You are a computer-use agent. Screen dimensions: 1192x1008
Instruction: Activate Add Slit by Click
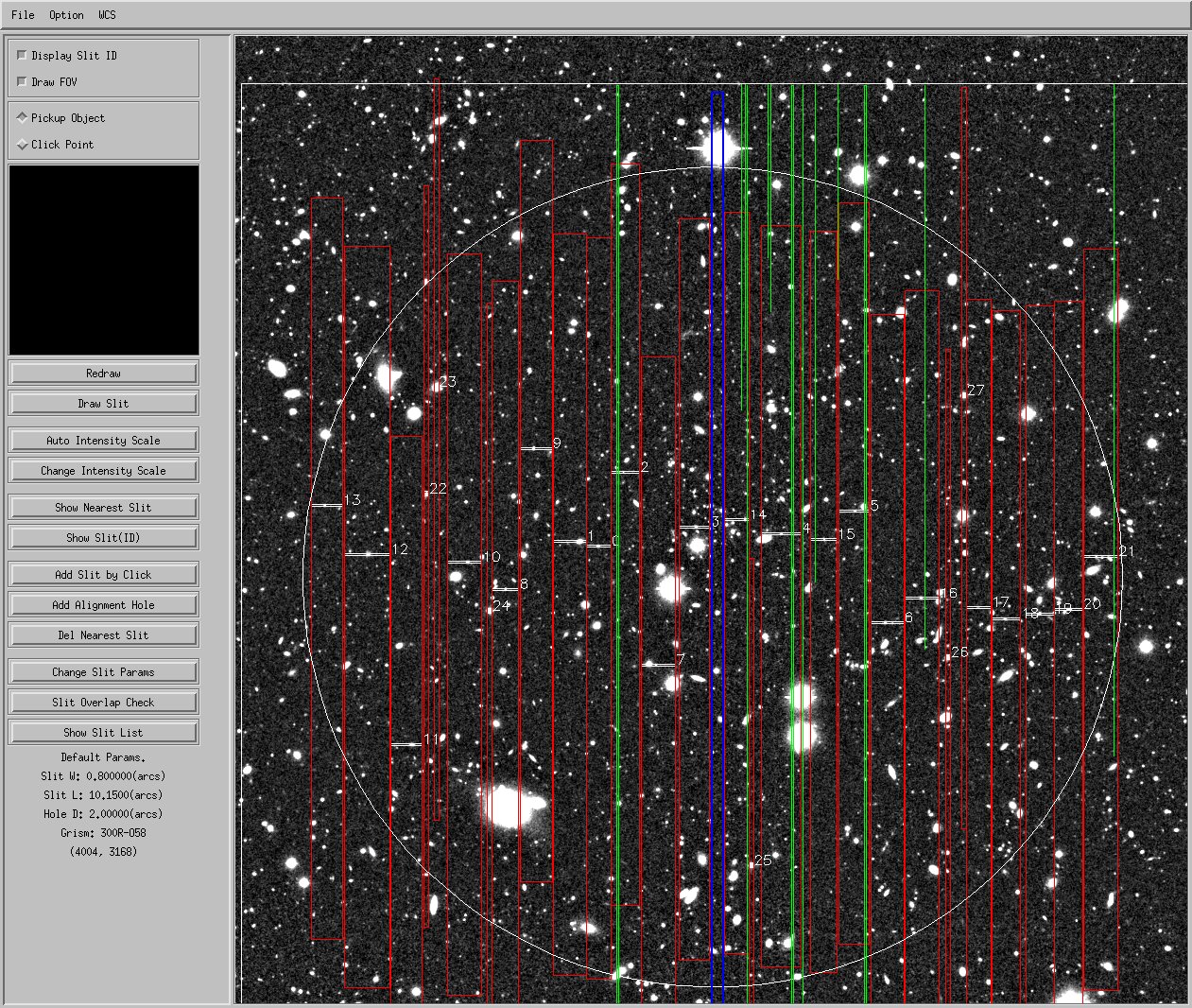(103, 574)
